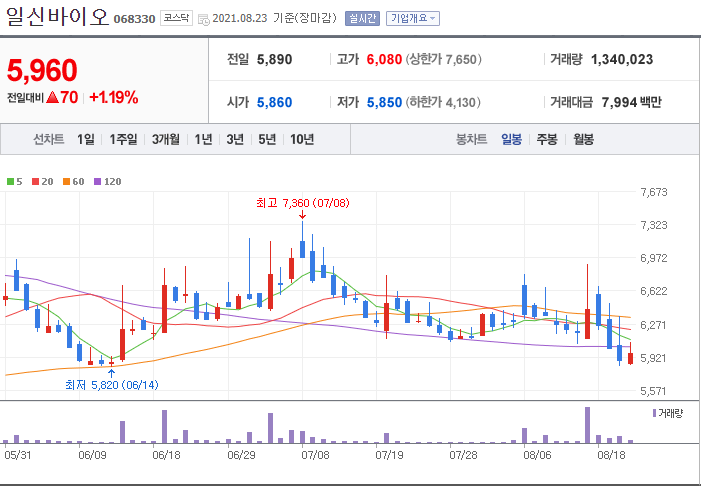Click the 일신바이오 stock name heading
The image size is (701, 486).
(x=57, y=17)
